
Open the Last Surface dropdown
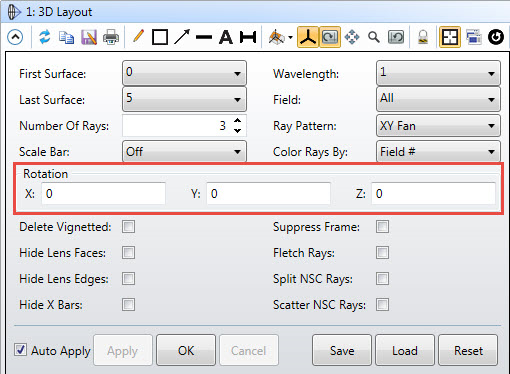(x=184, y=99)
